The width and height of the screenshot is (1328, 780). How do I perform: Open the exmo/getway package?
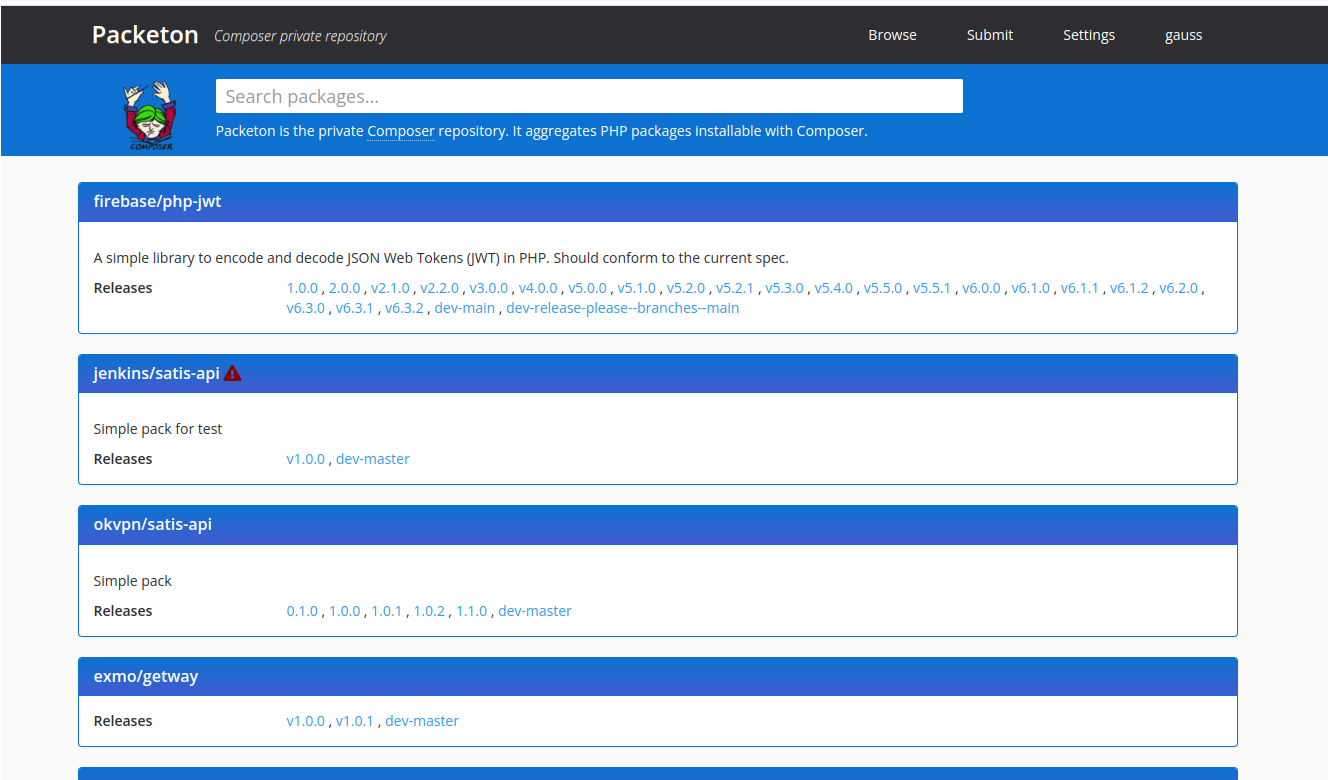pyautogui.click(x=146, y=676)
